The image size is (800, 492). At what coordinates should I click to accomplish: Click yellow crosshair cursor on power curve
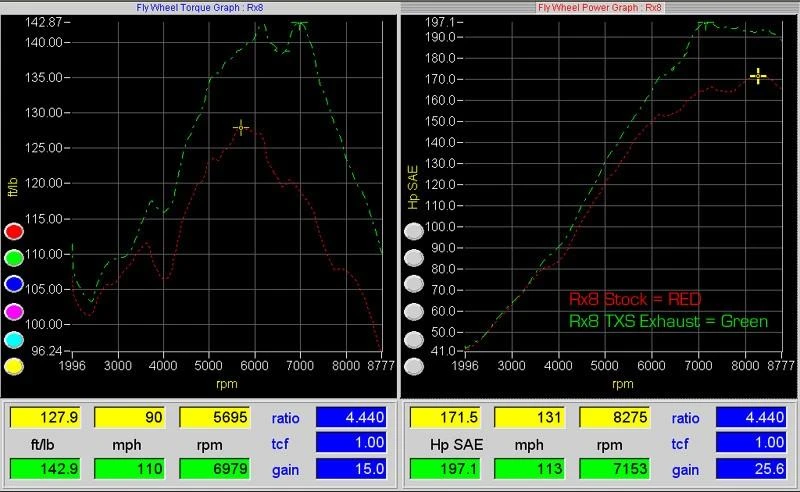coord(758,76)
